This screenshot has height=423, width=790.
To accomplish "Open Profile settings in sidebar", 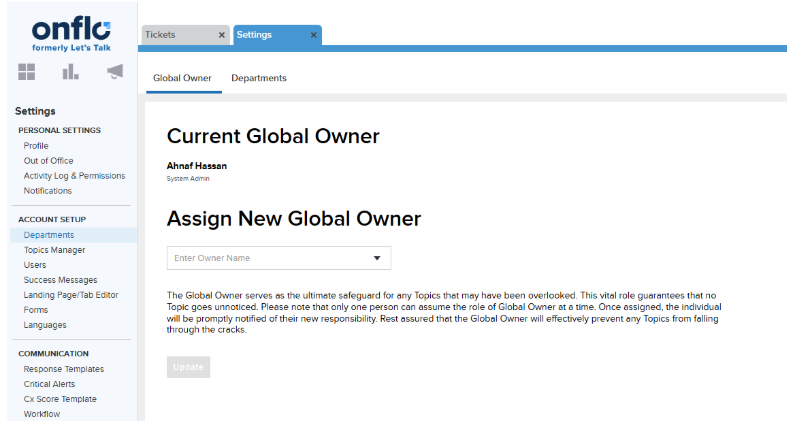I will click(x=36, y=146).
